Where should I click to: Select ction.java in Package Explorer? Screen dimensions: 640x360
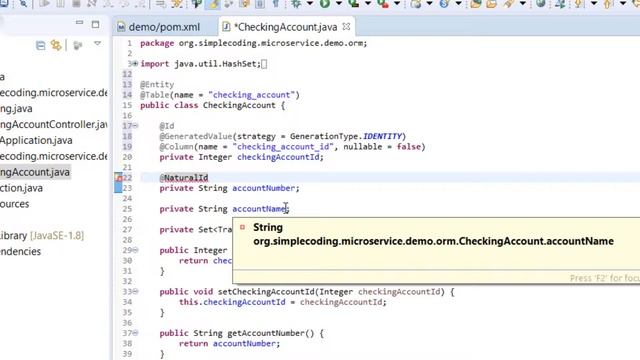pyautogui.click(x=21, y=188)
